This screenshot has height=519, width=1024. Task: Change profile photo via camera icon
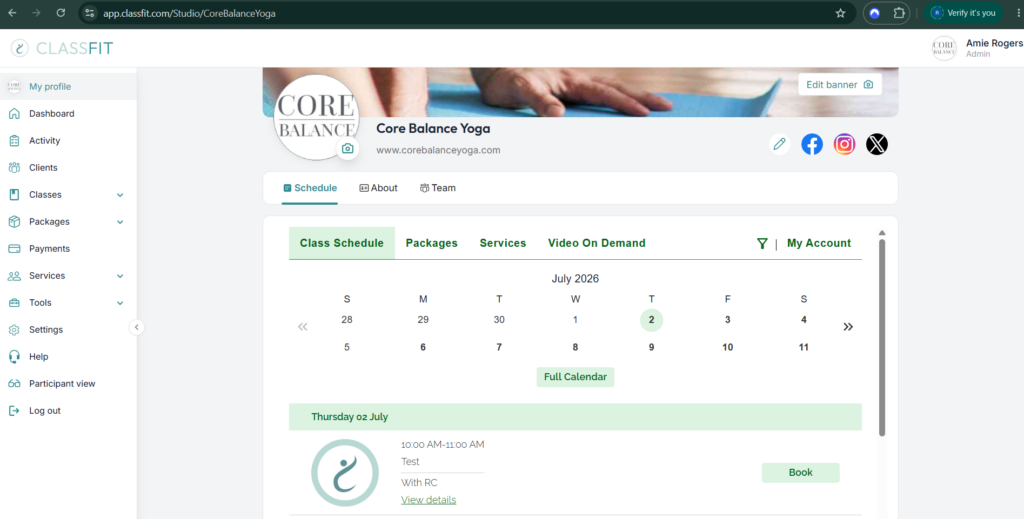347,149
